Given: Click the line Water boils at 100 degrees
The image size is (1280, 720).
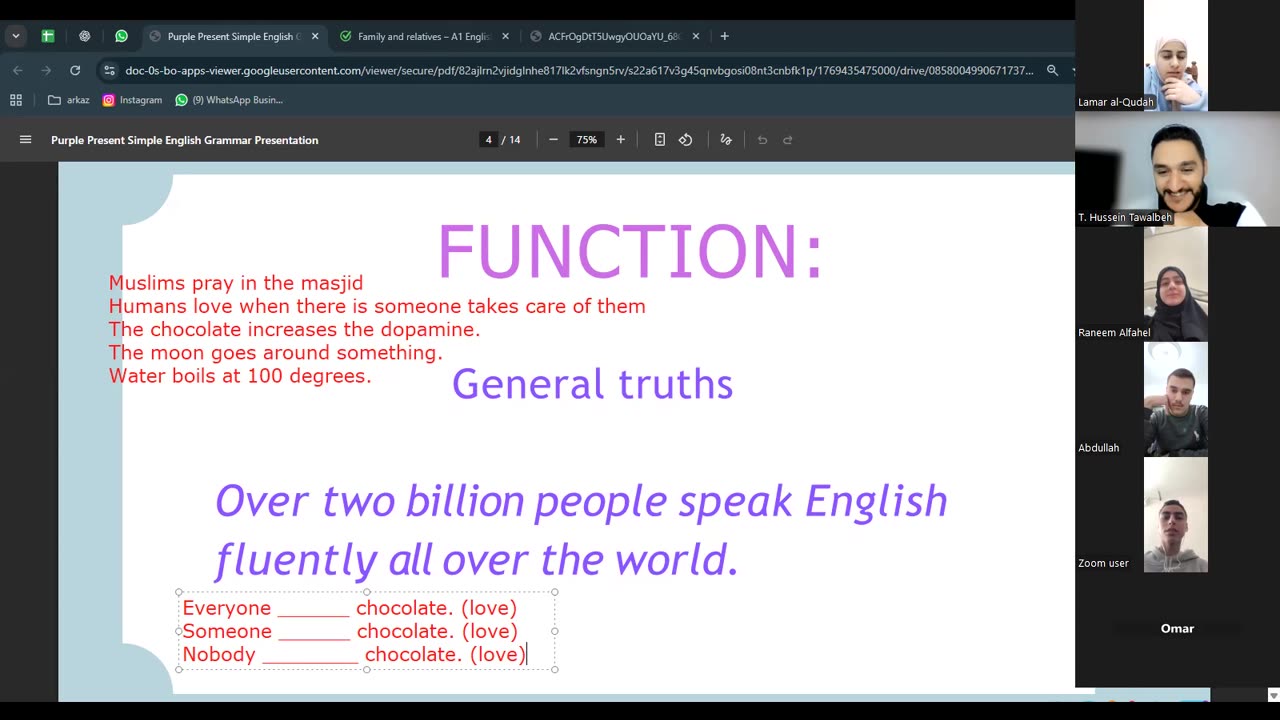Looking at the screenshot, I should click(240, 376).
